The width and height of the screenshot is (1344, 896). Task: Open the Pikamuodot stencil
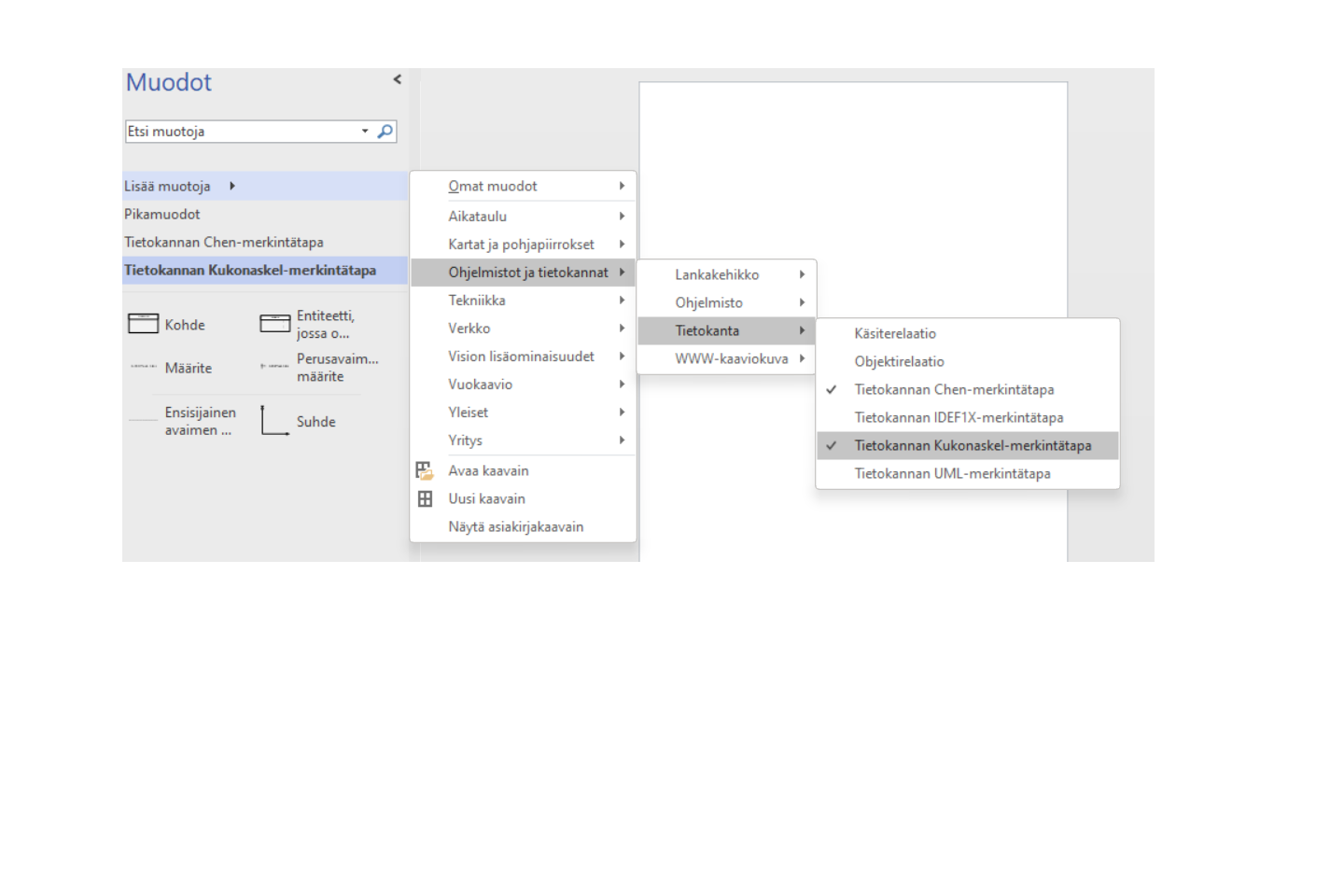tap(162, 214)
